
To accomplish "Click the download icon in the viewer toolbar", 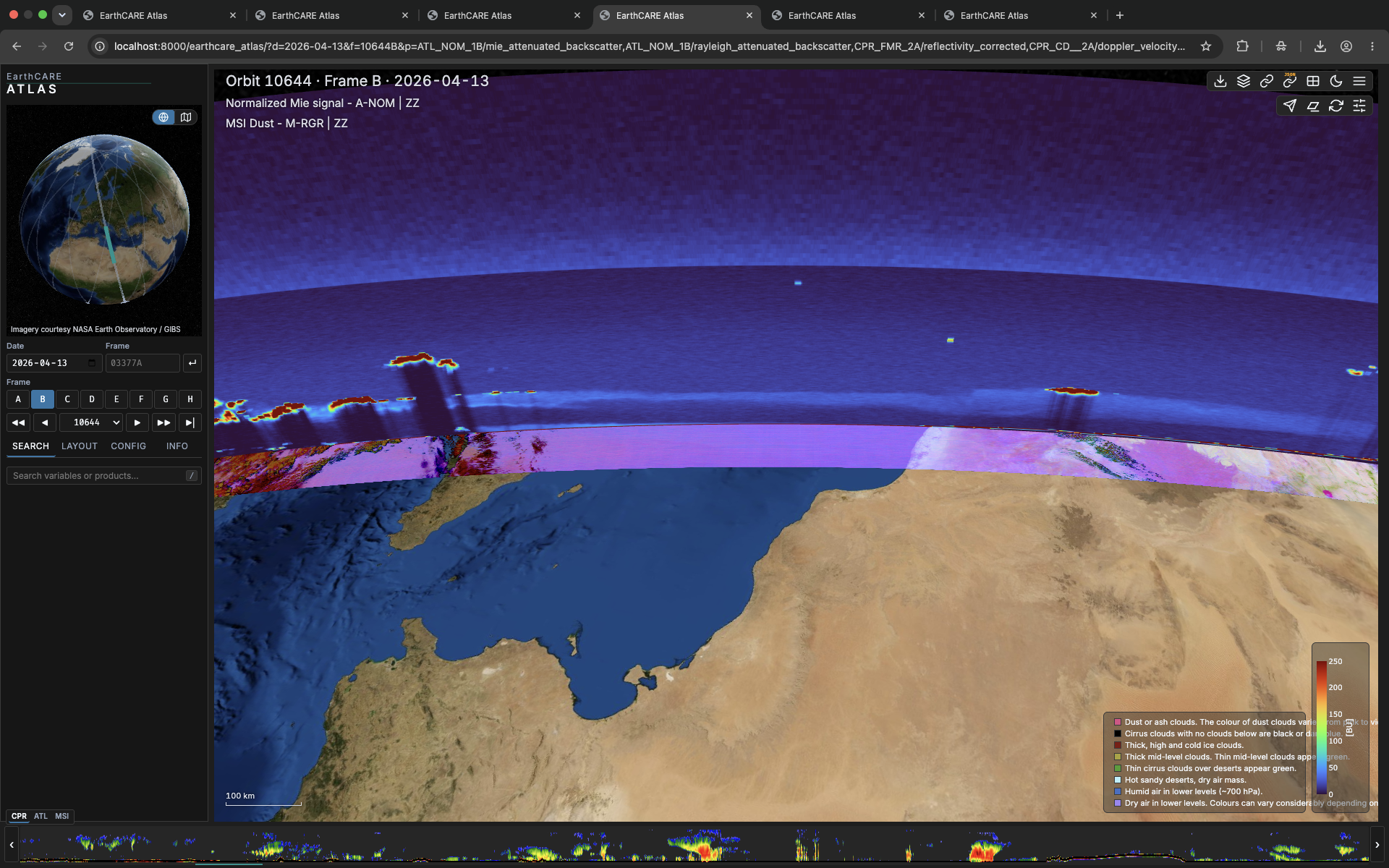I will point(1220,82).
